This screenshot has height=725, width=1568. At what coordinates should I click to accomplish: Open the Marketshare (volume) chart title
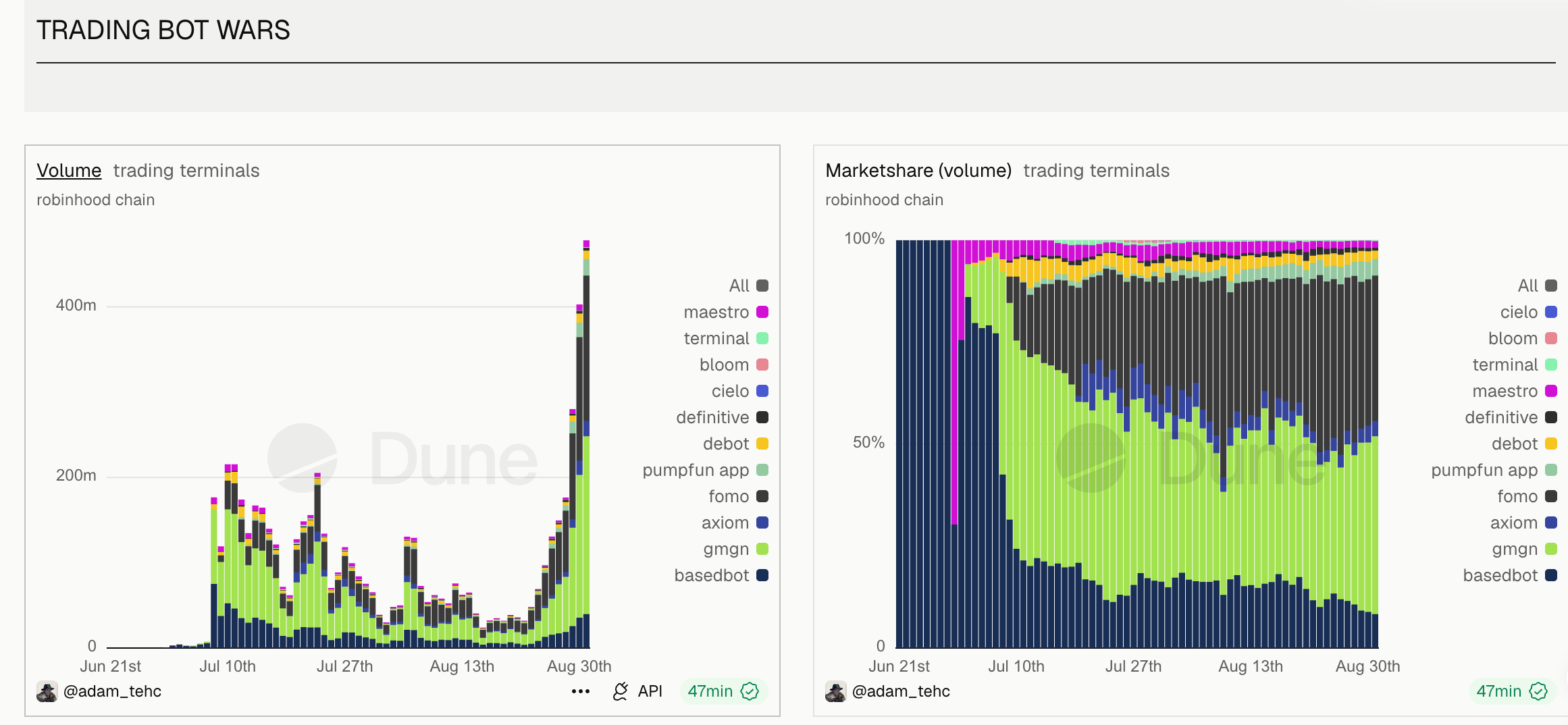point(918,171)
